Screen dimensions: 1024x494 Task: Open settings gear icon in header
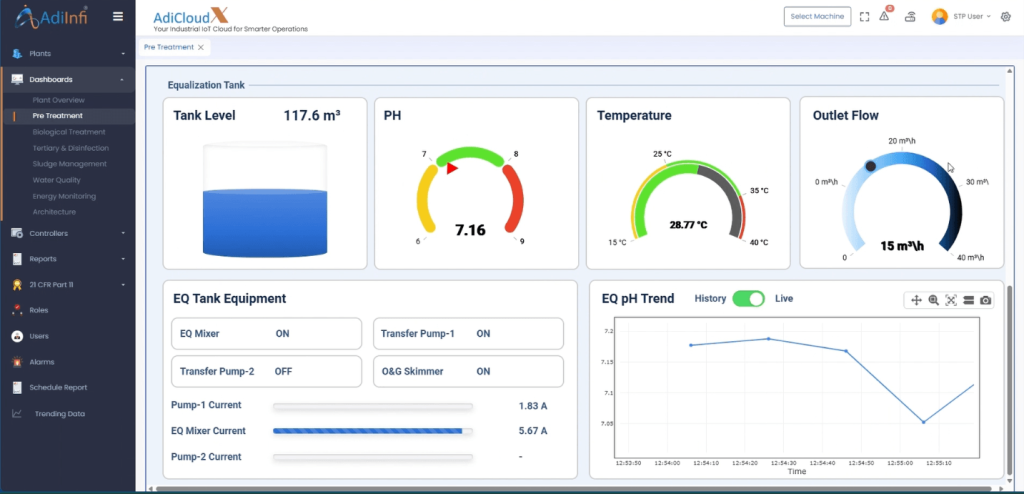[1005, 16]
